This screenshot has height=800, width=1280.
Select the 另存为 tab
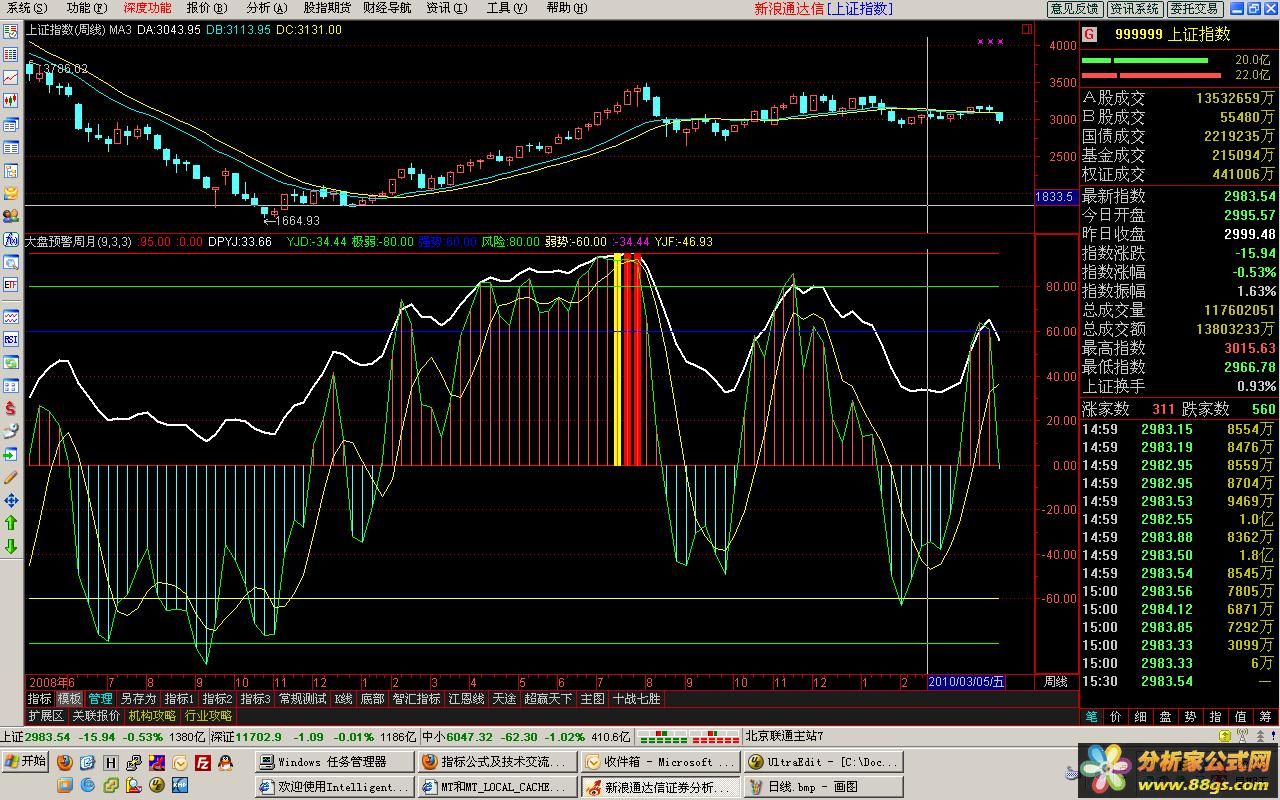click(138, 699)
